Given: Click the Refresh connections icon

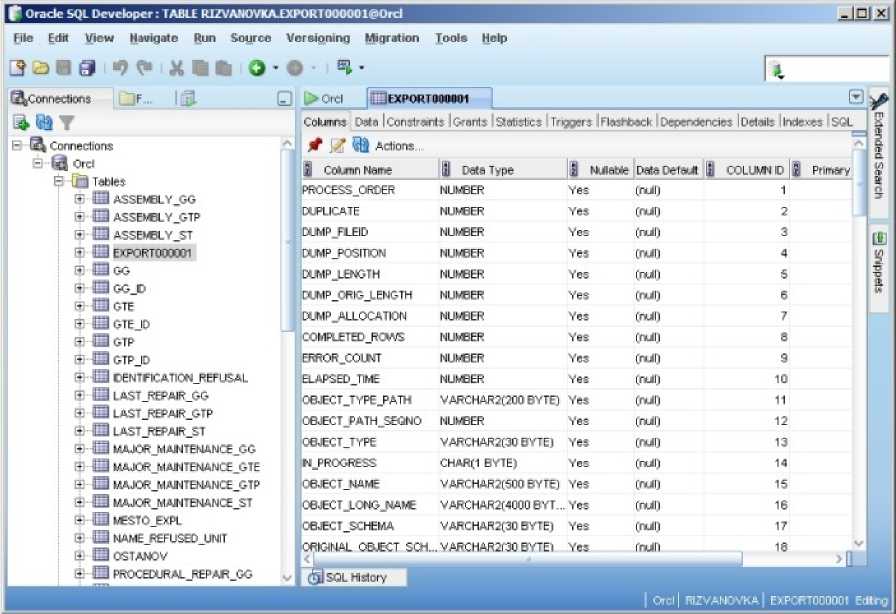Looking at the screenshot, I should [x=44, y=122].
